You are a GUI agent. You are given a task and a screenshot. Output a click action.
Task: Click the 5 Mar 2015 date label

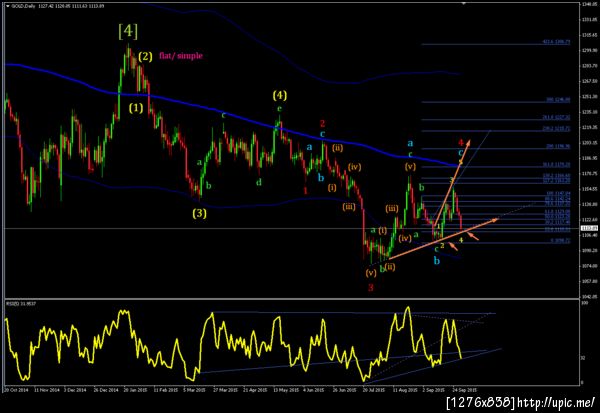[x=194, y=390]
